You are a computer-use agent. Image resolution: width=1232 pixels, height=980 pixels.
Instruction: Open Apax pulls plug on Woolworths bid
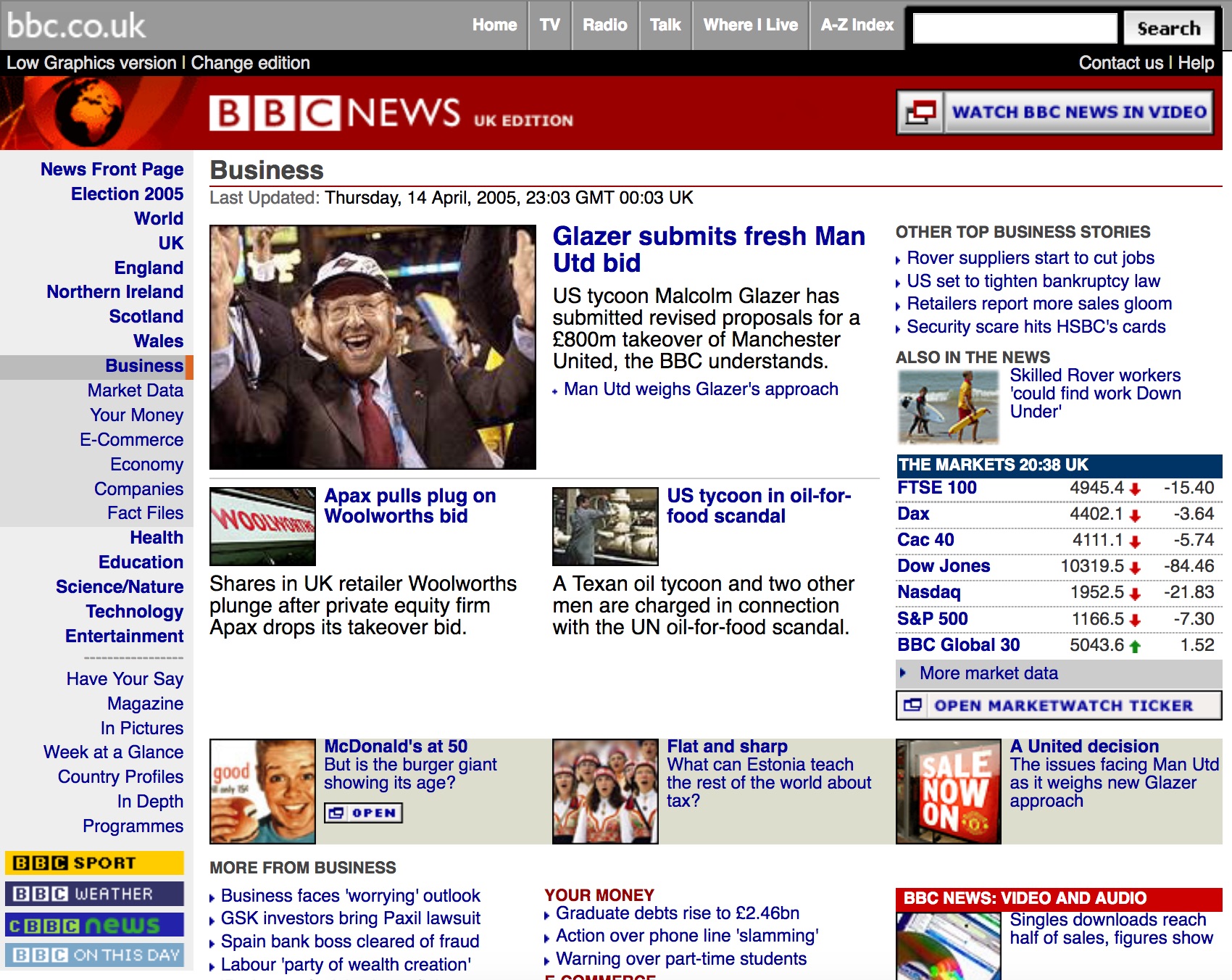pos(410,506)
